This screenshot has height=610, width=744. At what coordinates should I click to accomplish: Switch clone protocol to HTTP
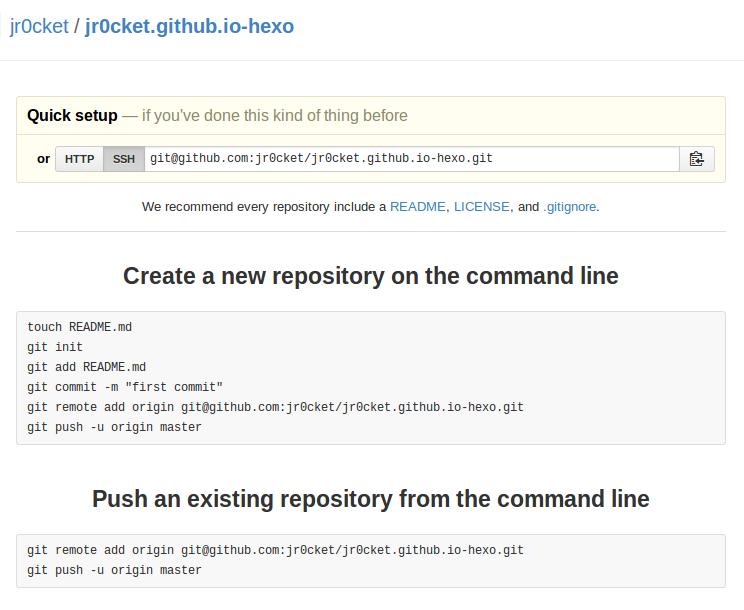79,159
